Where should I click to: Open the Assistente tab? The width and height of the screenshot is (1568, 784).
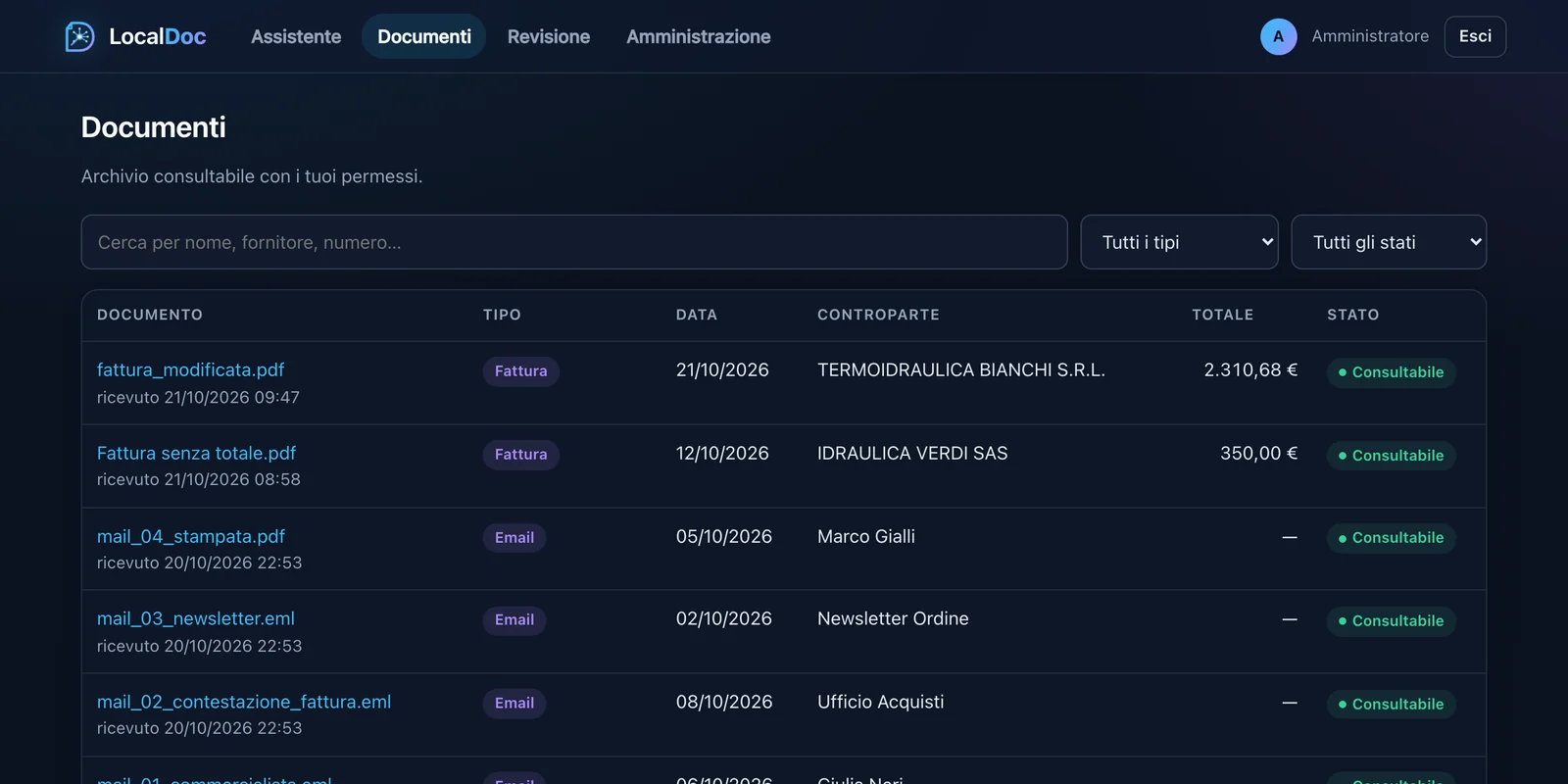(296, 36)
